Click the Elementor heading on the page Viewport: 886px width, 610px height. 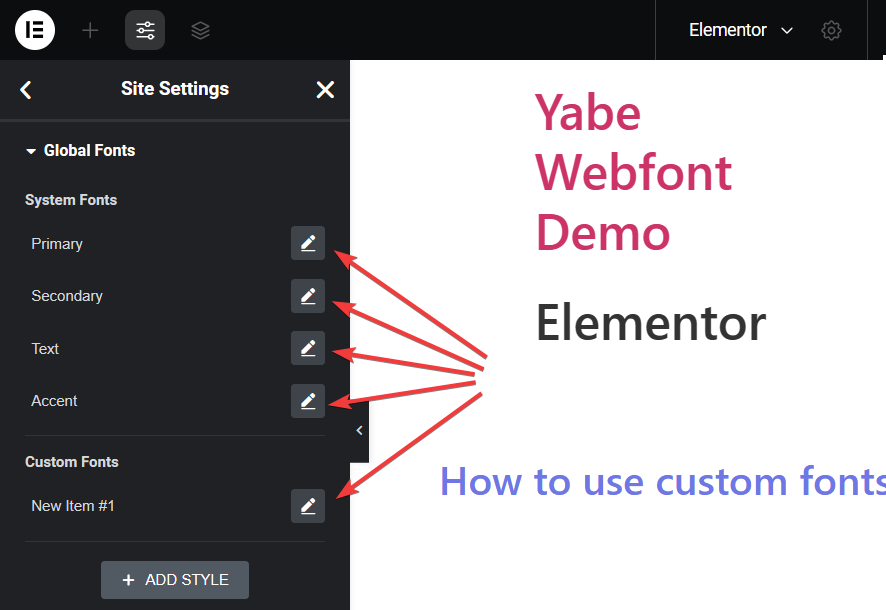[x=650, y=323]
